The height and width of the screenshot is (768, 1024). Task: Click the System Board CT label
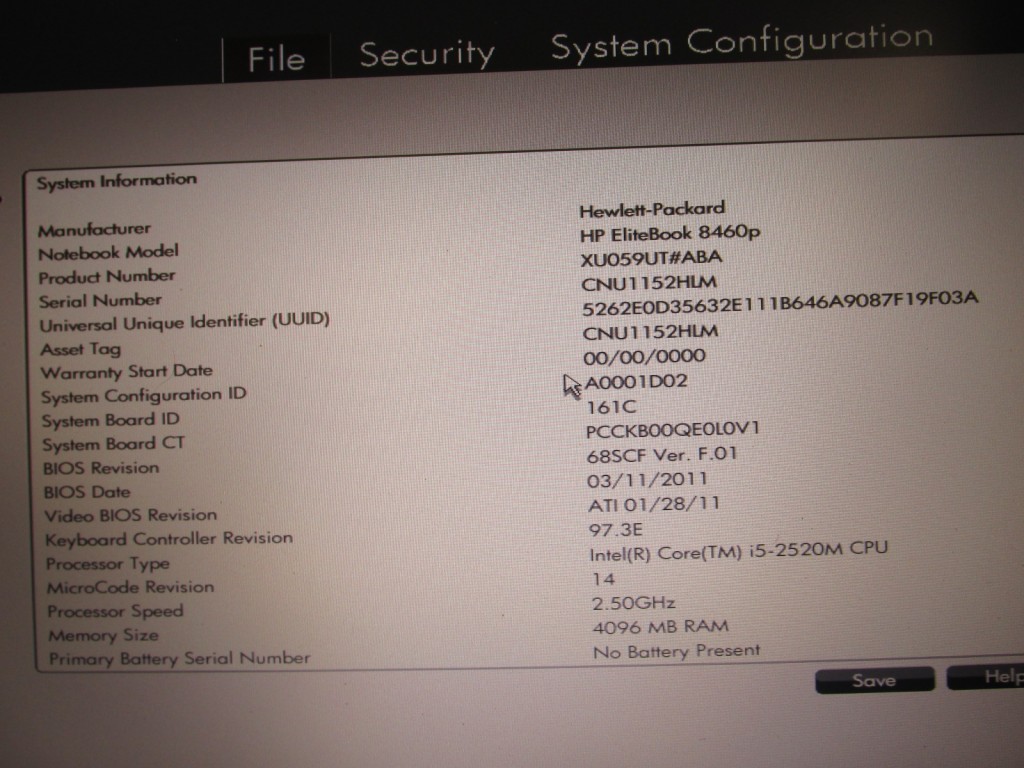point(114,444)
